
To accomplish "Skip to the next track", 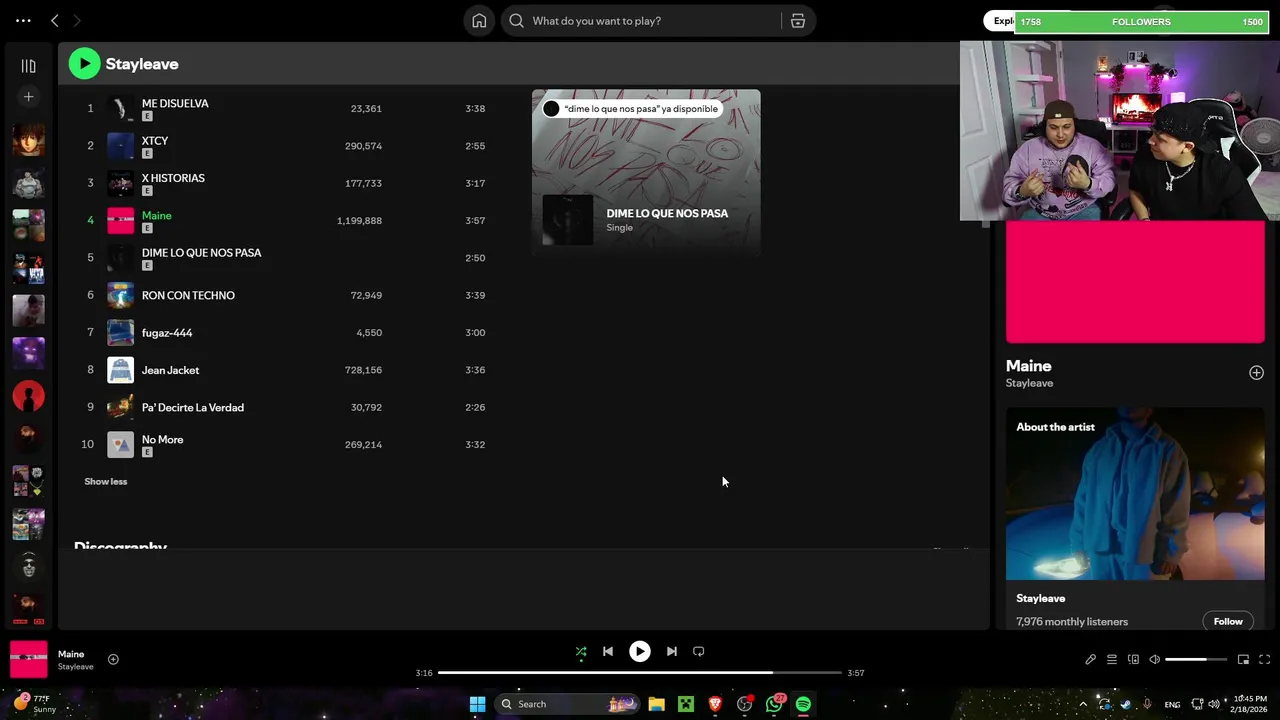I will (x=672, y=652).
